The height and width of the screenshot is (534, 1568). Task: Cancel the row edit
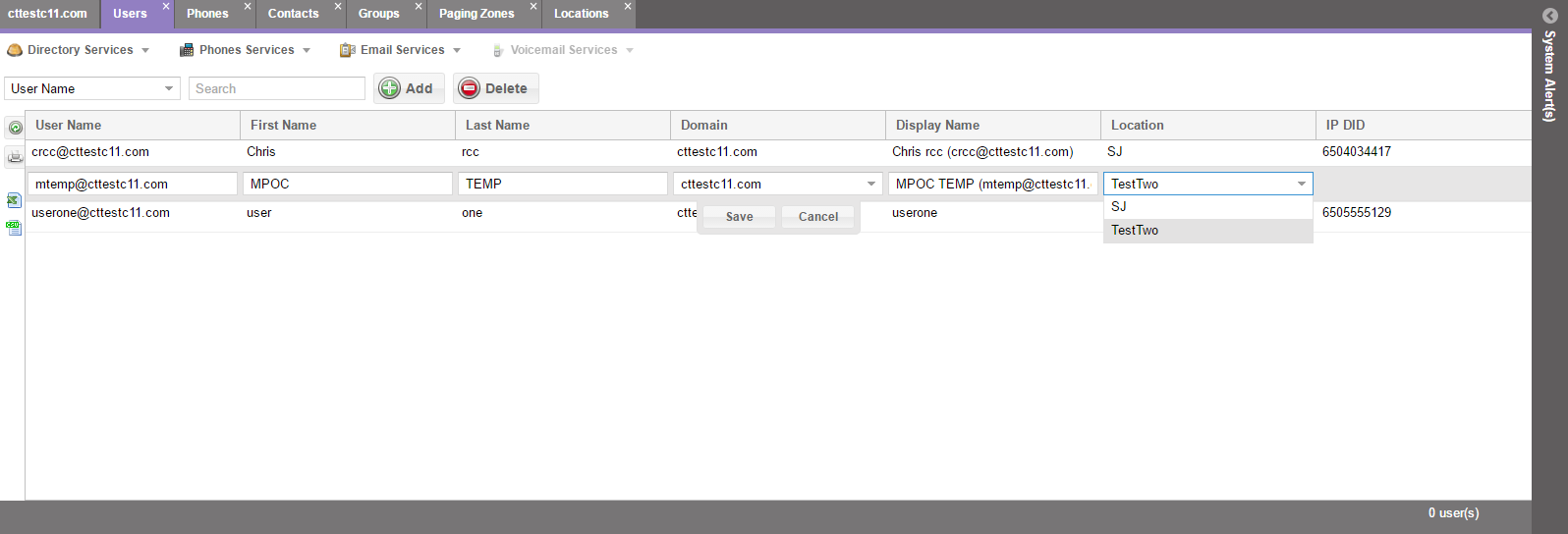coord(817,217)
